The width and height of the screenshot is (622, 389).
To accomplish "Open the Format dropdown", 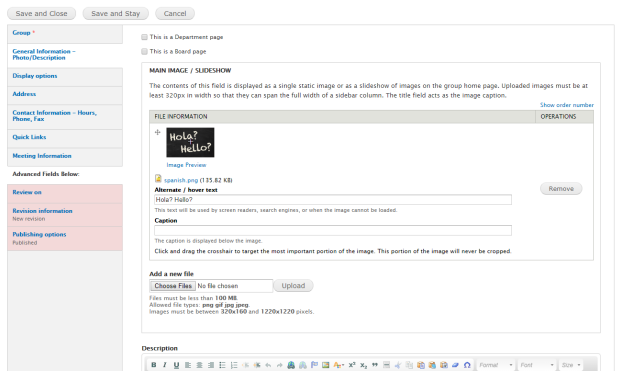I will (495, 365).
